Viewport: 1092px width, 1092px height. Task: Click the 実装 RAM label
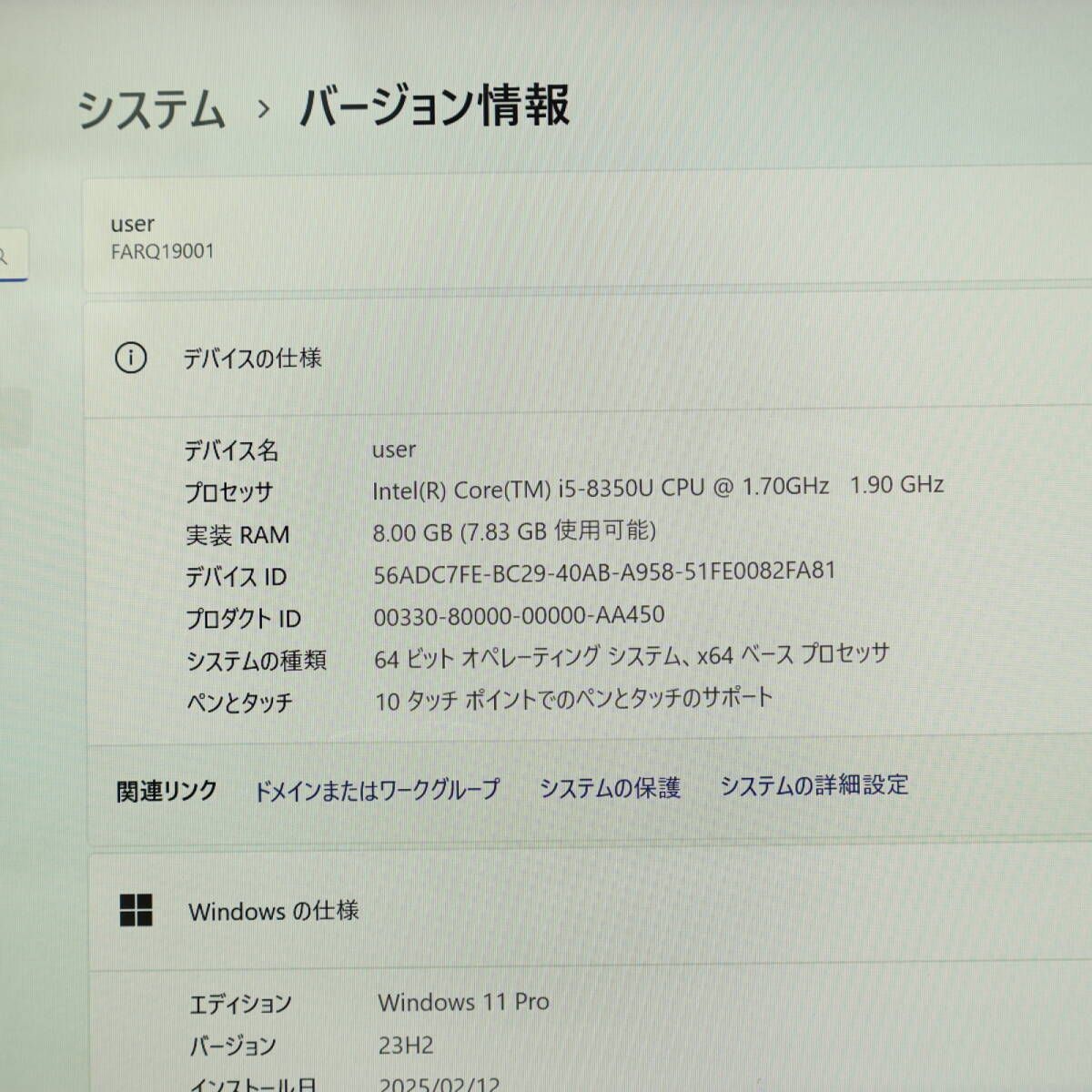click(238, 535)
